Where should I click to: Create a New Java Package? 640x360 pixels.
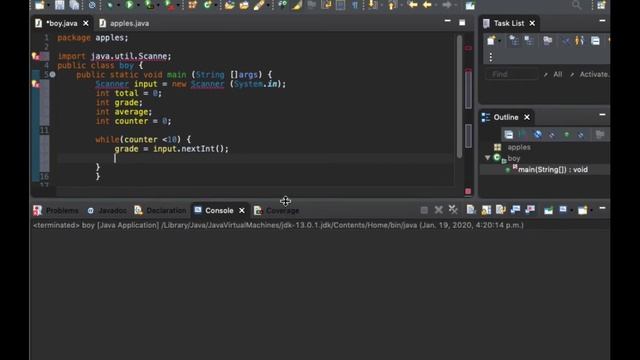pyautogui.click(x=193, y=5)
